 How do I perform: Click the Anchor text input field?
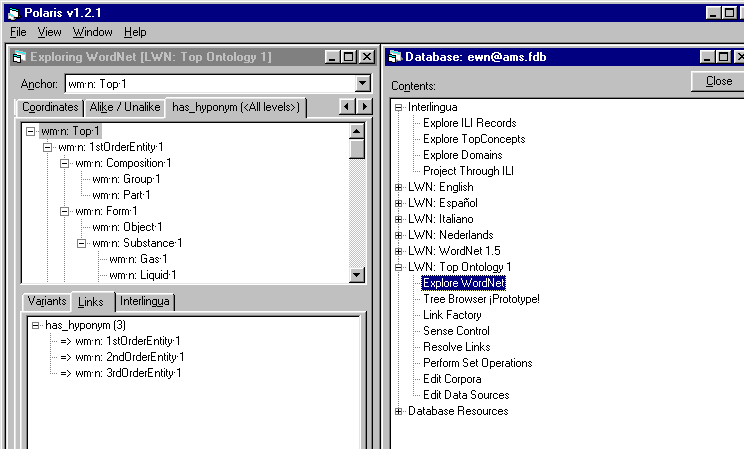[x=208, y=84]
